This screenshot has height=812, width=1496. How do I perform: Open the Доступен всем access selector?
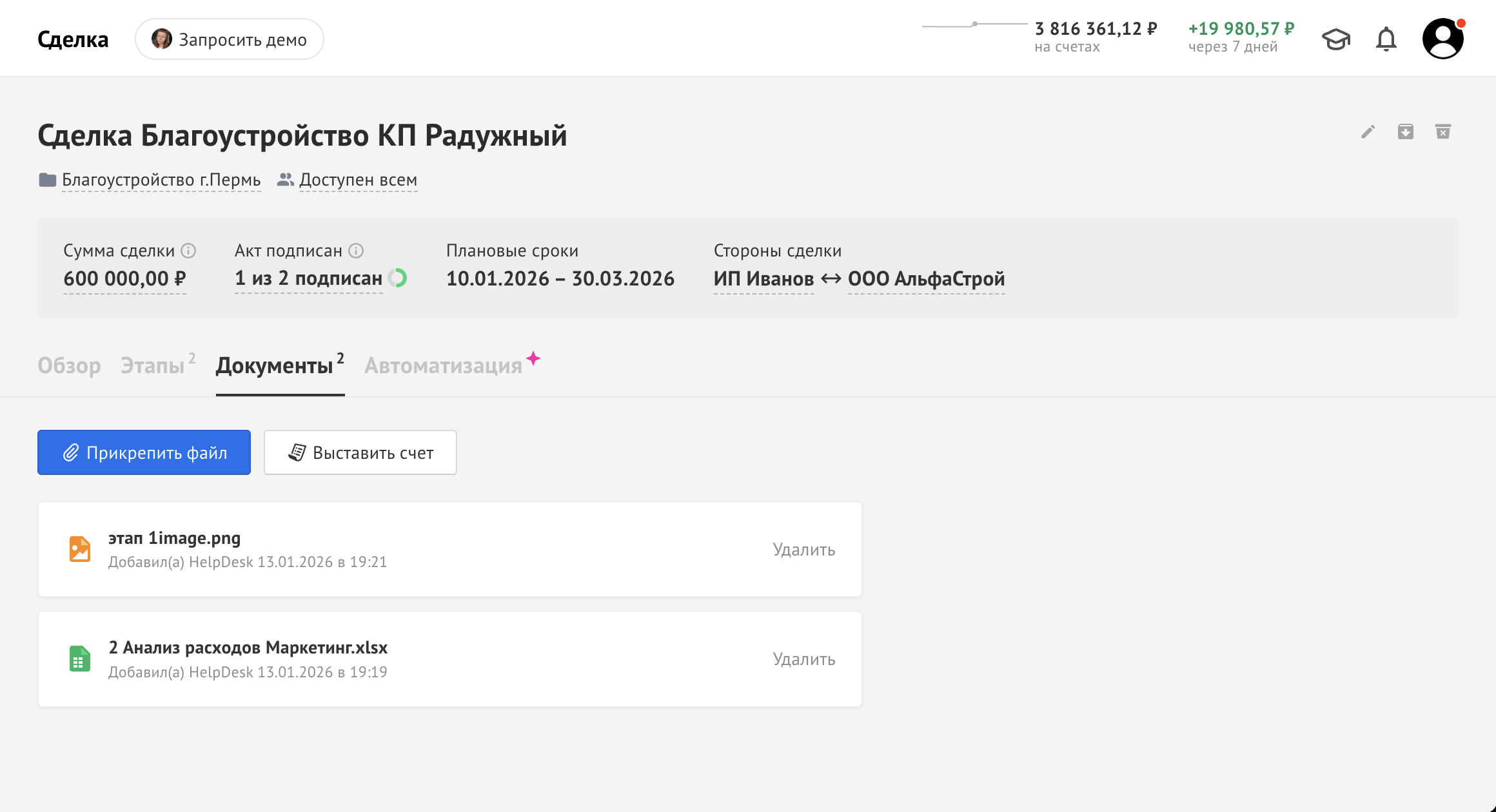[358, 180]
